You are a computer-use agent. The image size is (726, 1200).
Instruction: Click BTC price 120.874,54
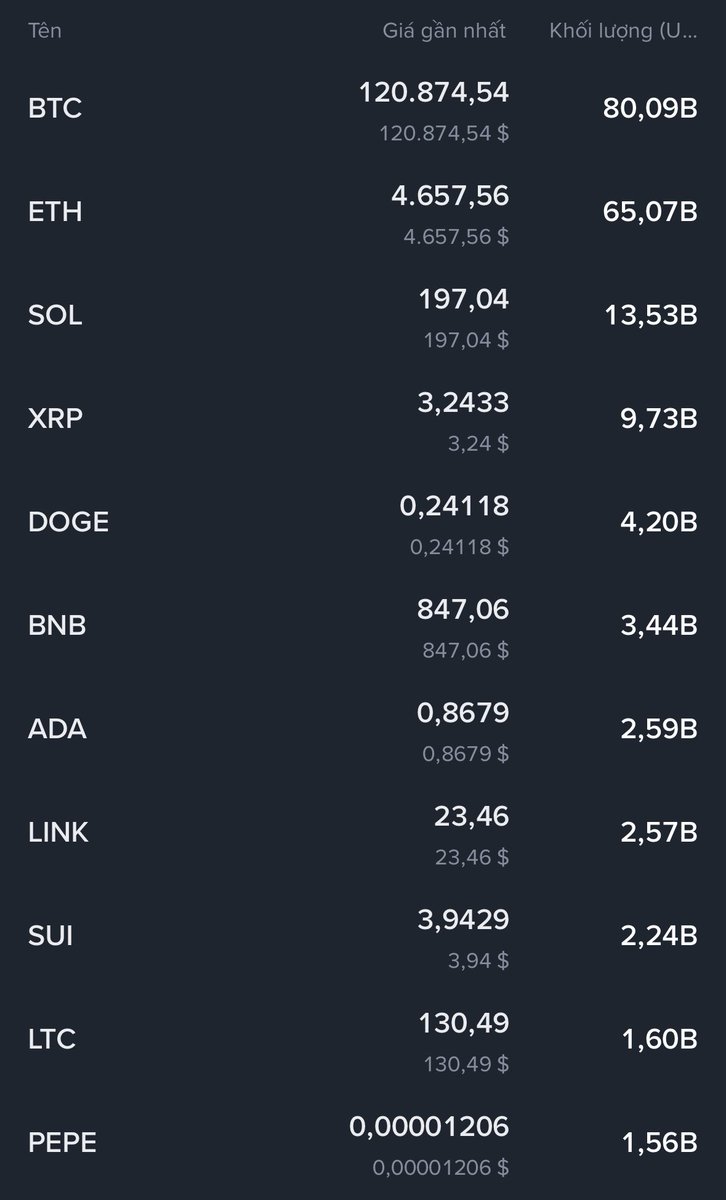coord(434,94)
